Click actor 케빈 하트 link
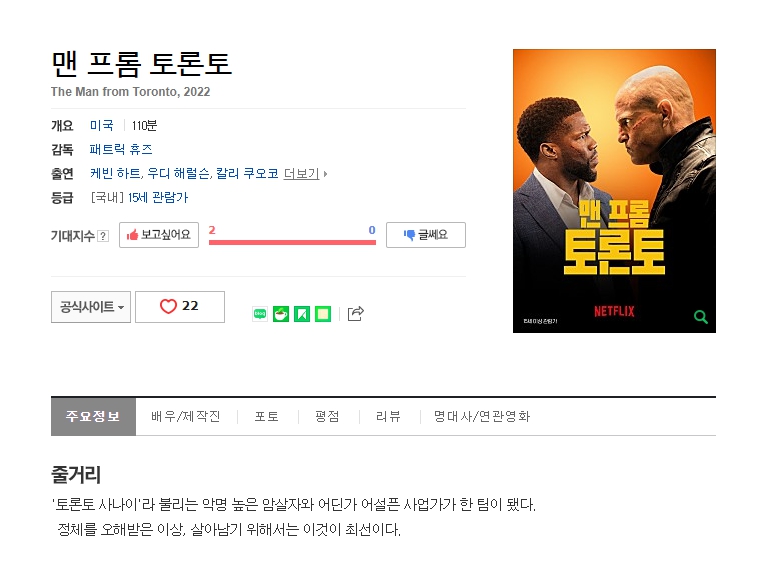Image resolution: width=759 pixels, height=563 pixels. 115,173
